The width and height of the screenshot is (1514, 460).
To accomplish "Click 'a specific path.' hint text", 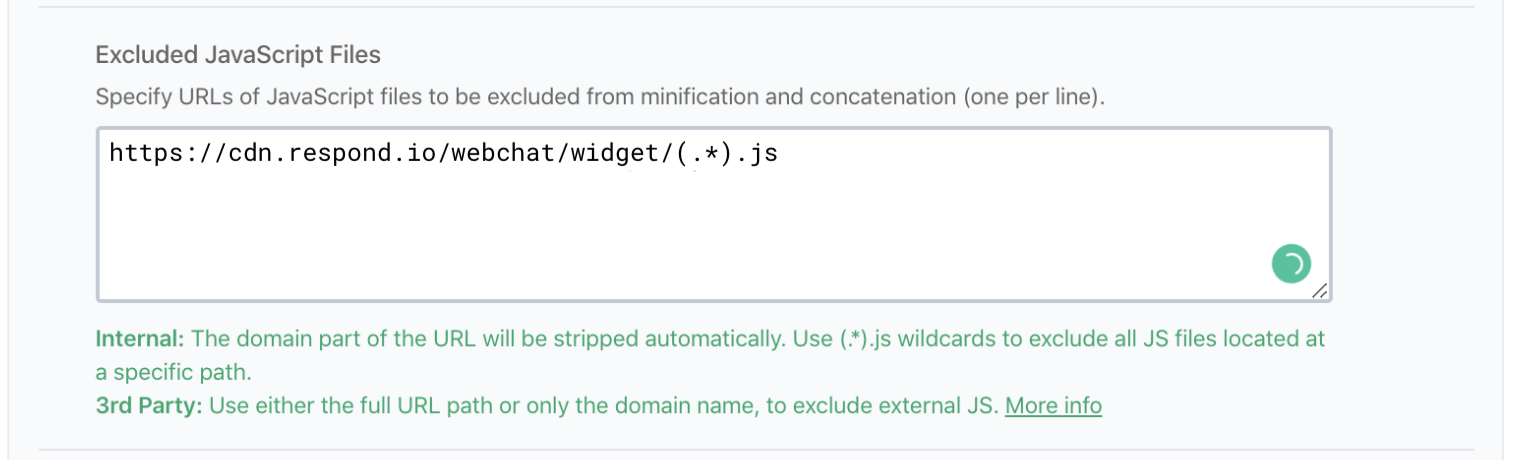I will point(174,372).
